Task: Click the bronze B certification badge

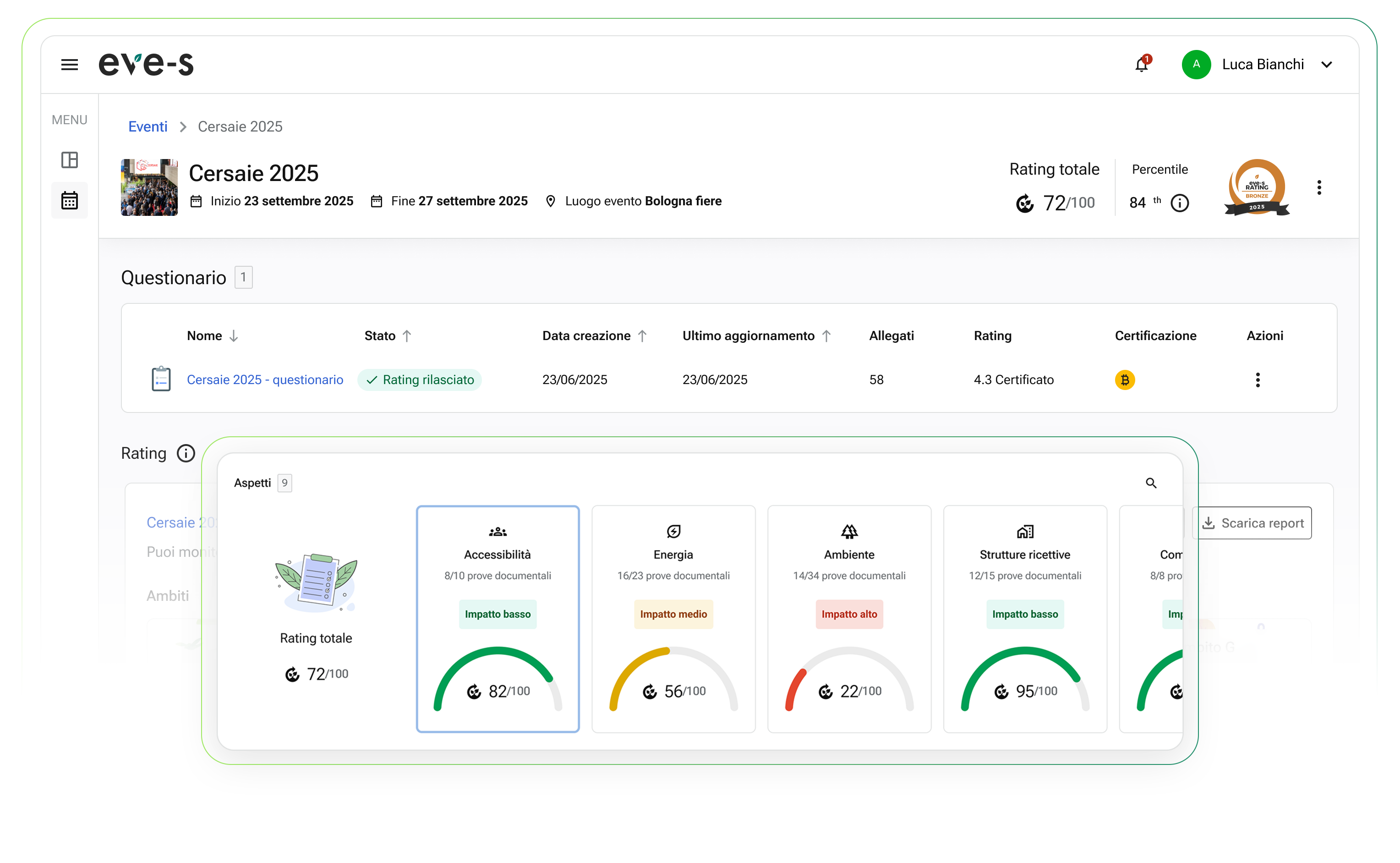Action: (1125, 379)
